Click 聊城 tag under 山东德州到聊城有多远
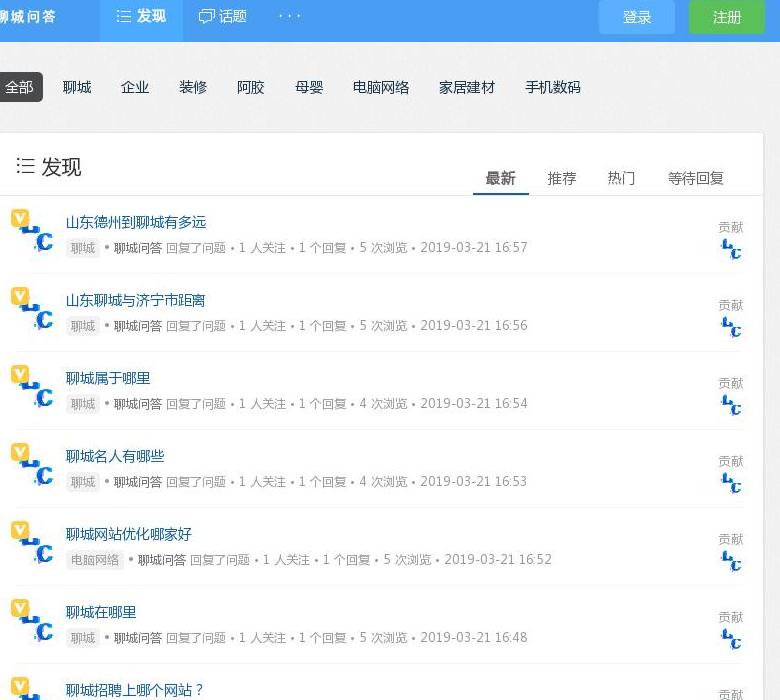Screen dimensions: 780x700 coord(83,248)
